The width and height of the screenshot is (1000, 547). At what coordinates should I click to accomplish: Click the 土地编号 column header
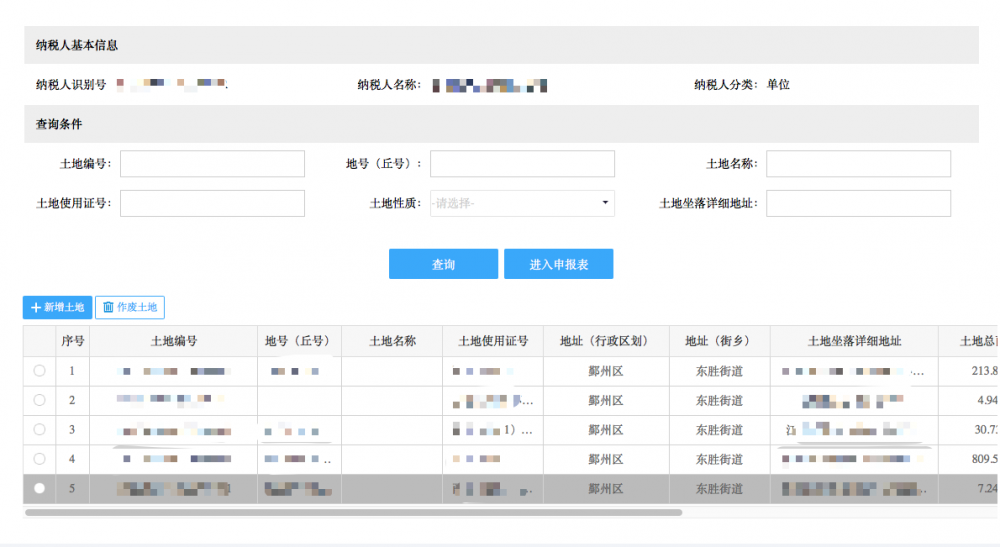click(x=173, y=341)
